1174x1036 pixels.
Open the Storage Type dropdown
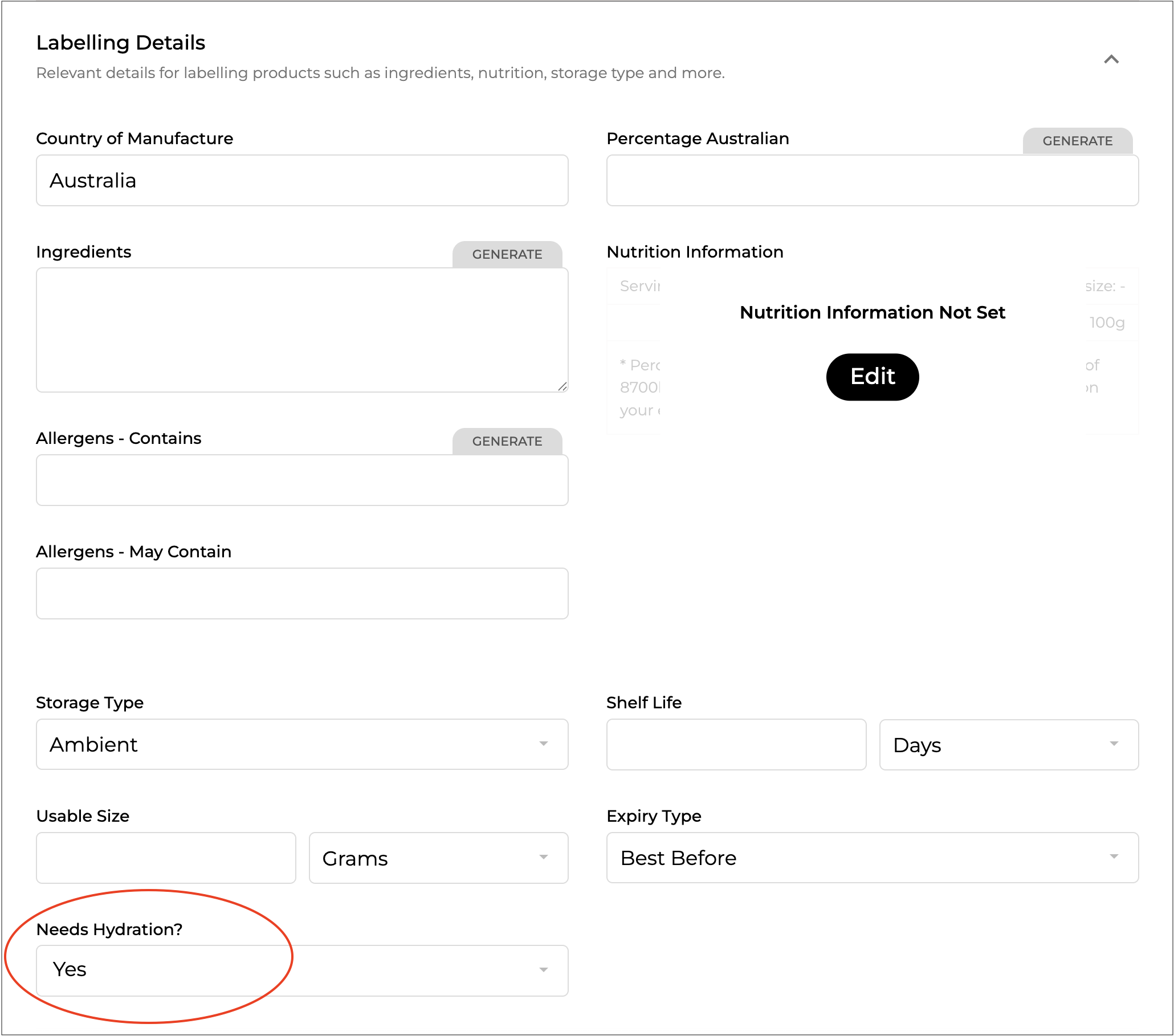point(301,744)
